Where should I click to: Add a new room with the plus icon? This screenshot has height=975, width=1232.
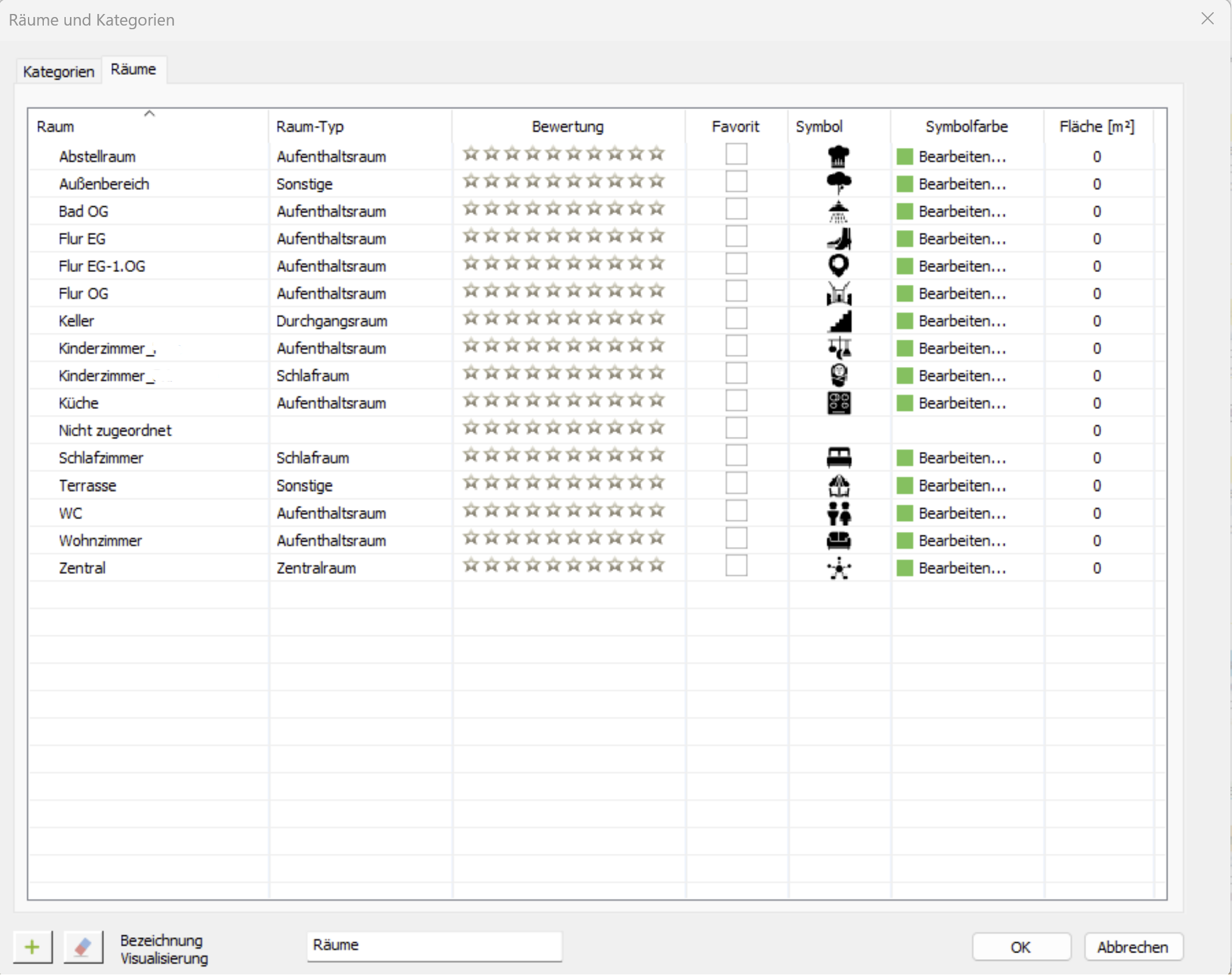tap(33, 947)
